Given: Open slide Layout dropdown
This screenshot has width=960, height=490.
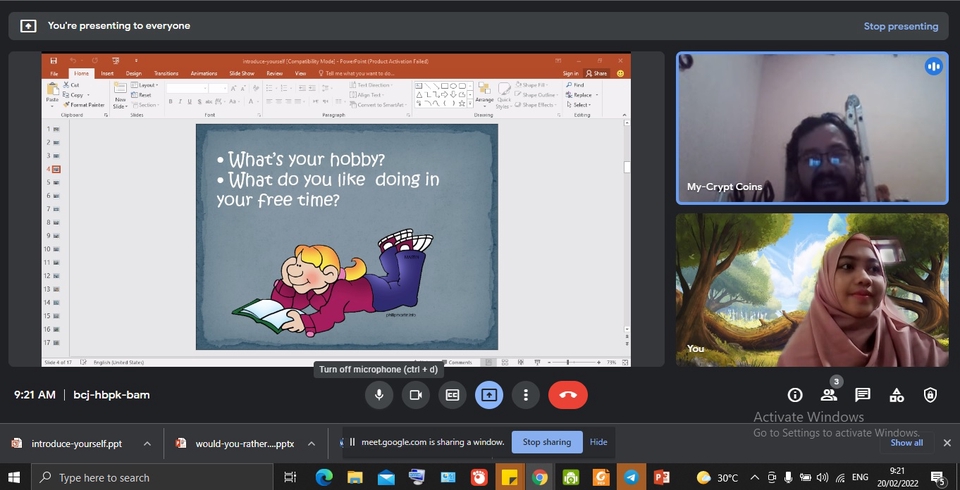Looking at the screenshot, I should [x=144, y=85].
